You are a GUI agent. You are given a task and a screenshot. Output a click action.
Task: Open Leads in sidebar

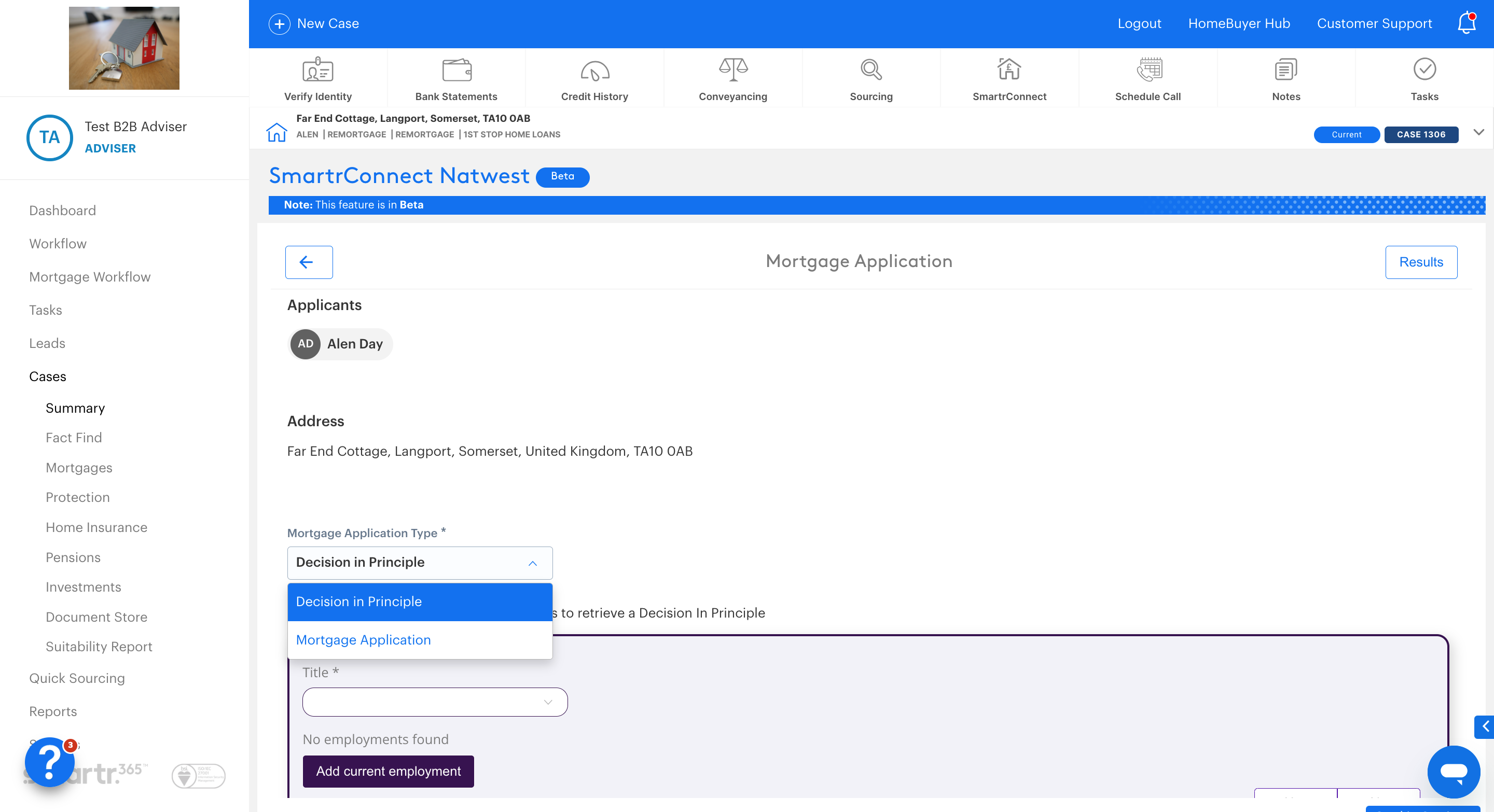click(47, 343)
